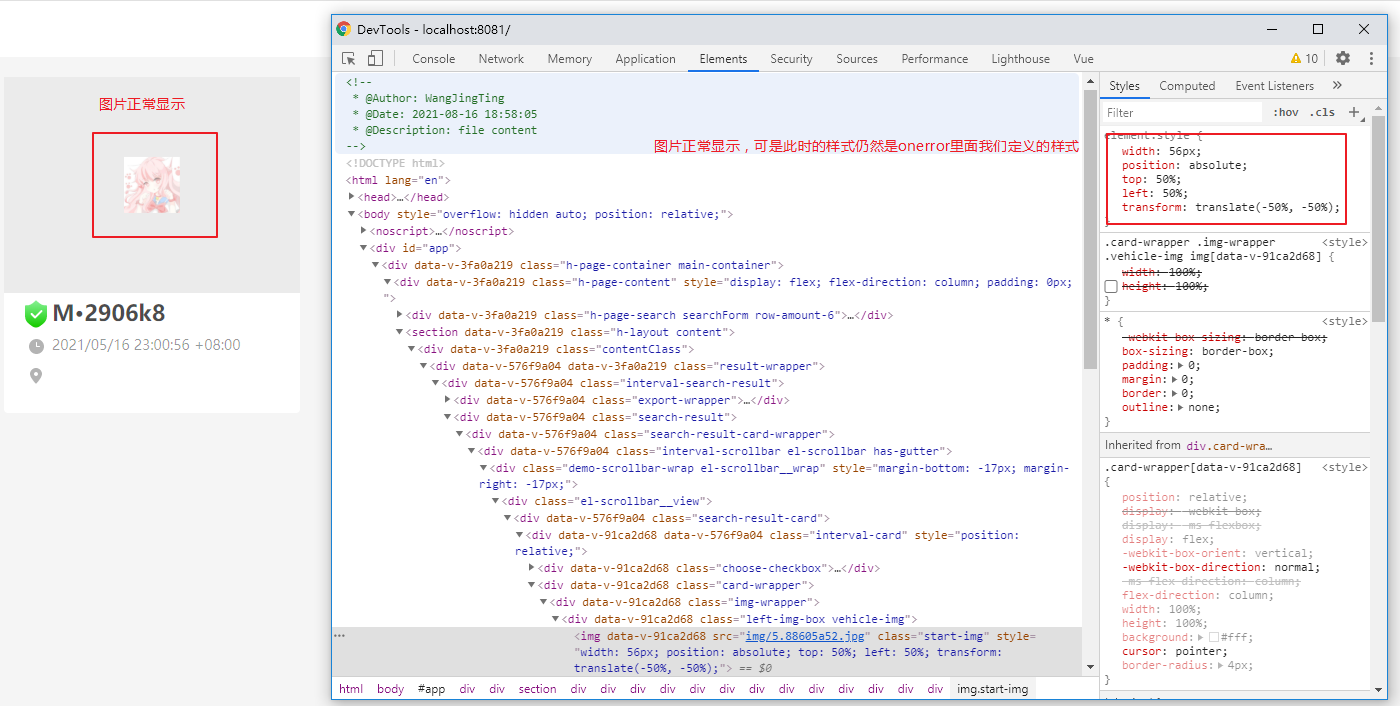Click the clock icon beside the timestamp
This screenshot has width=1400, height=706.
(36, 346)
